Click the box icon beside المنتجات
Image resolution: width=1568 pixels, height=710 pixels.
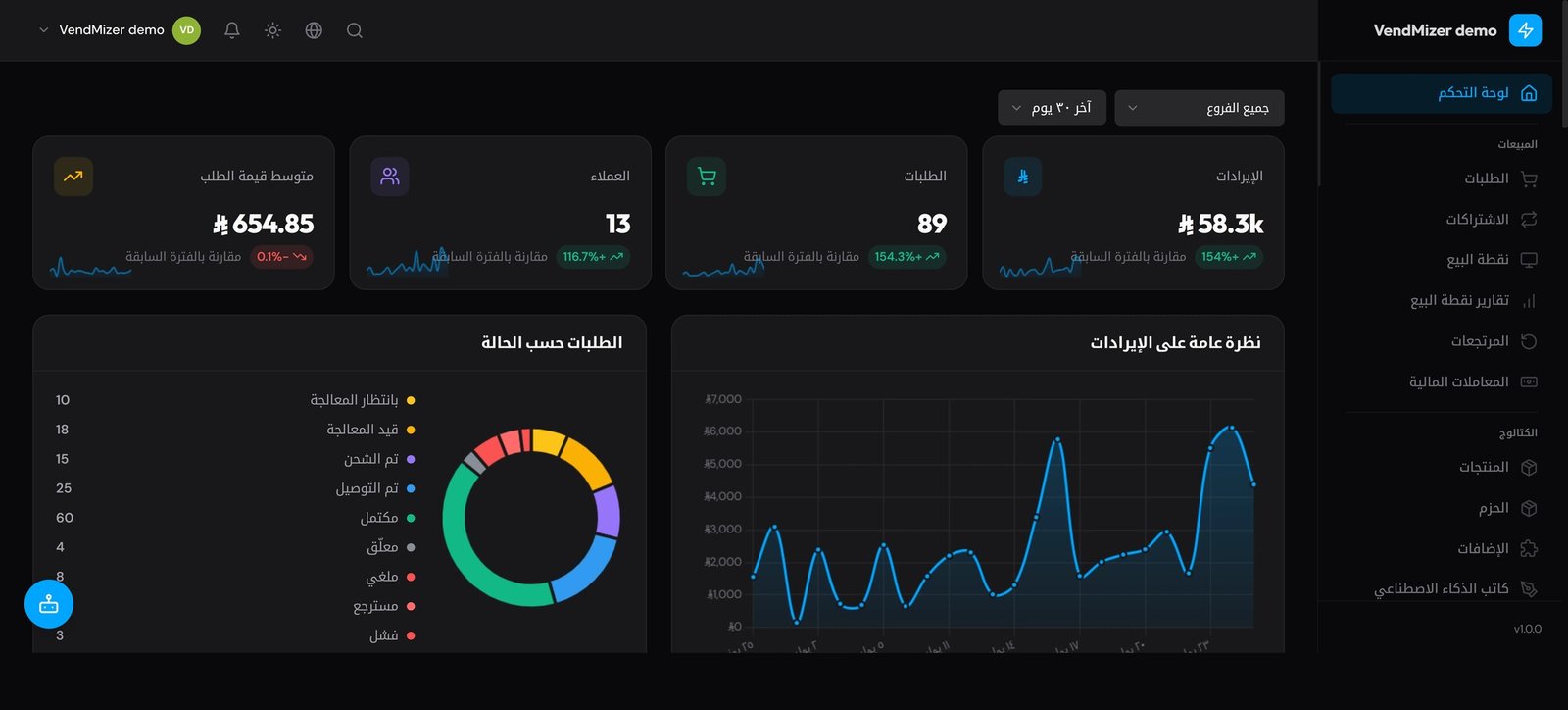1529,467
